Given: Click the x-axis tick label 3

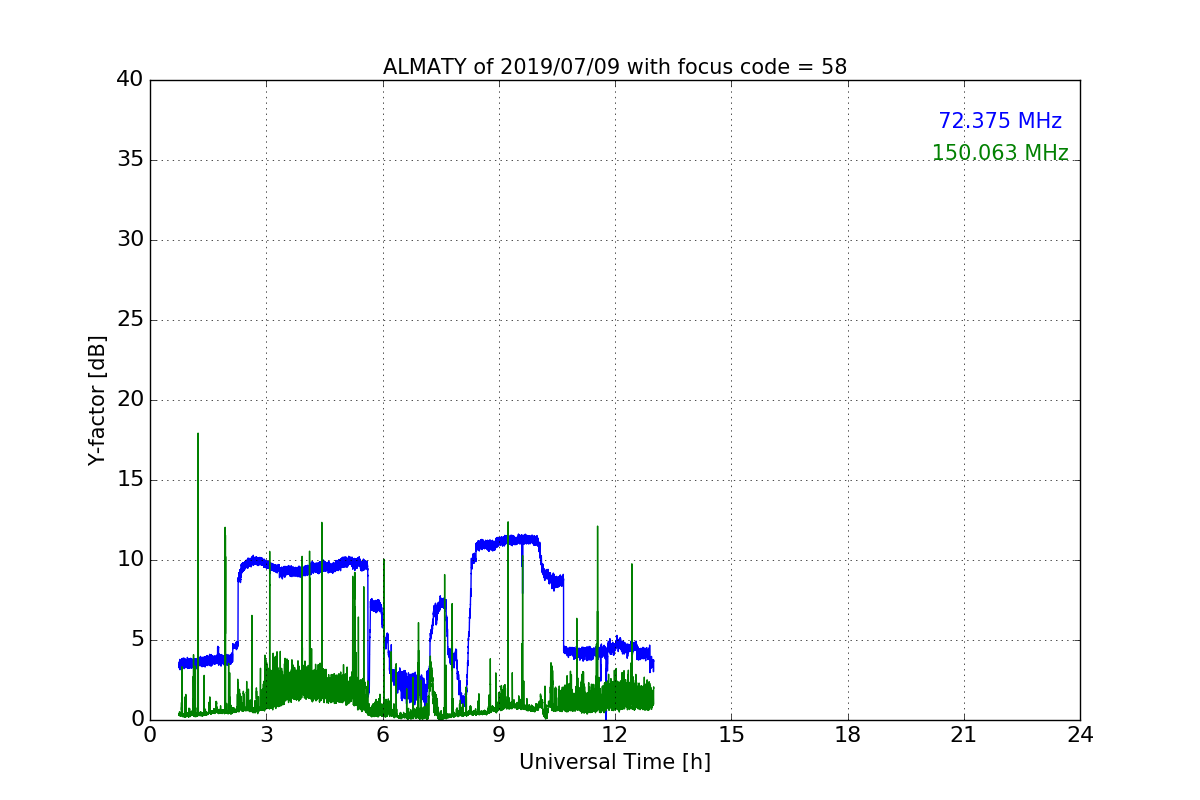Looking at the screenshot, I should (x=267, y=734).
